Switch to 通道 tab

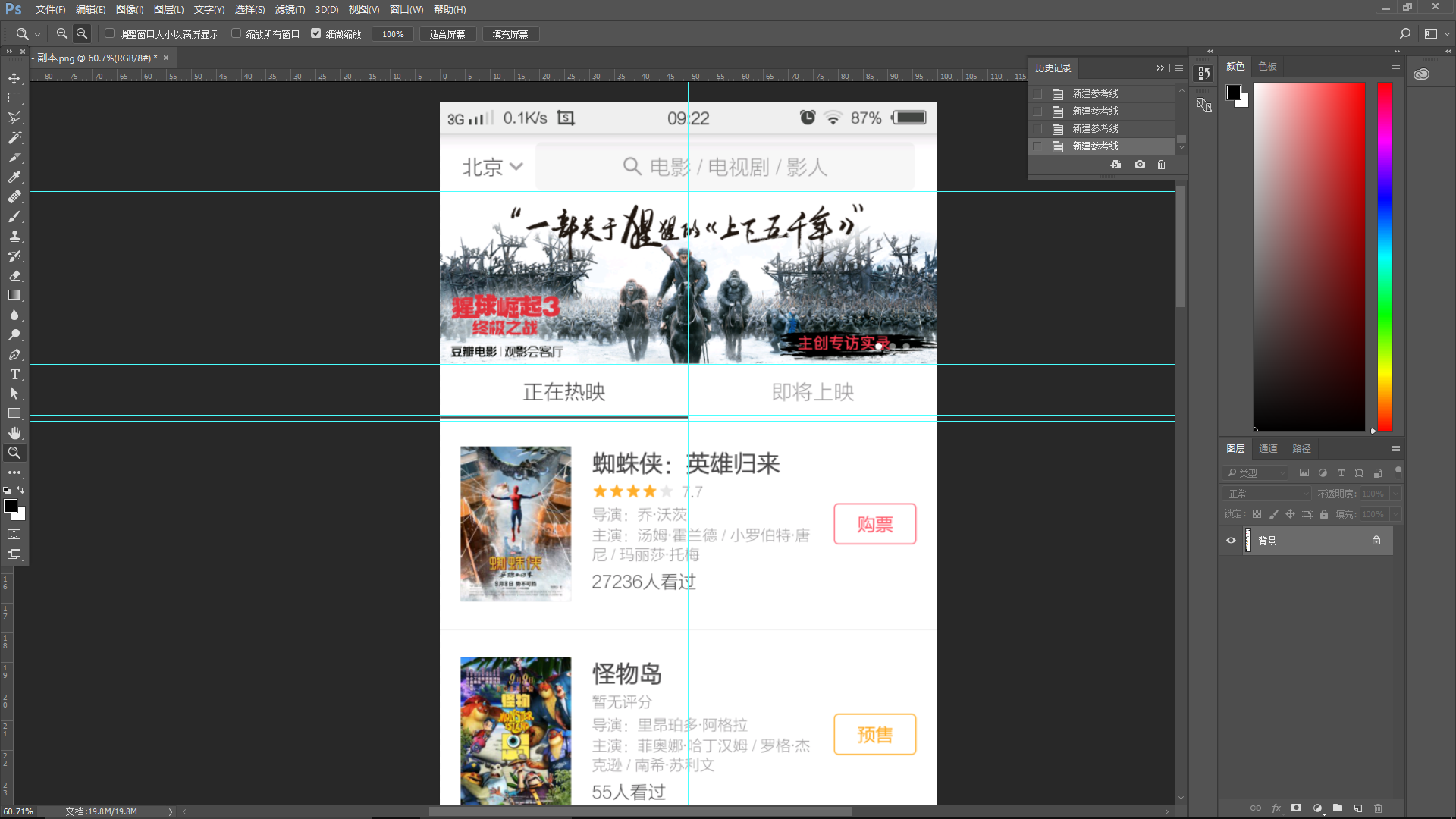tap(1268, 448)
